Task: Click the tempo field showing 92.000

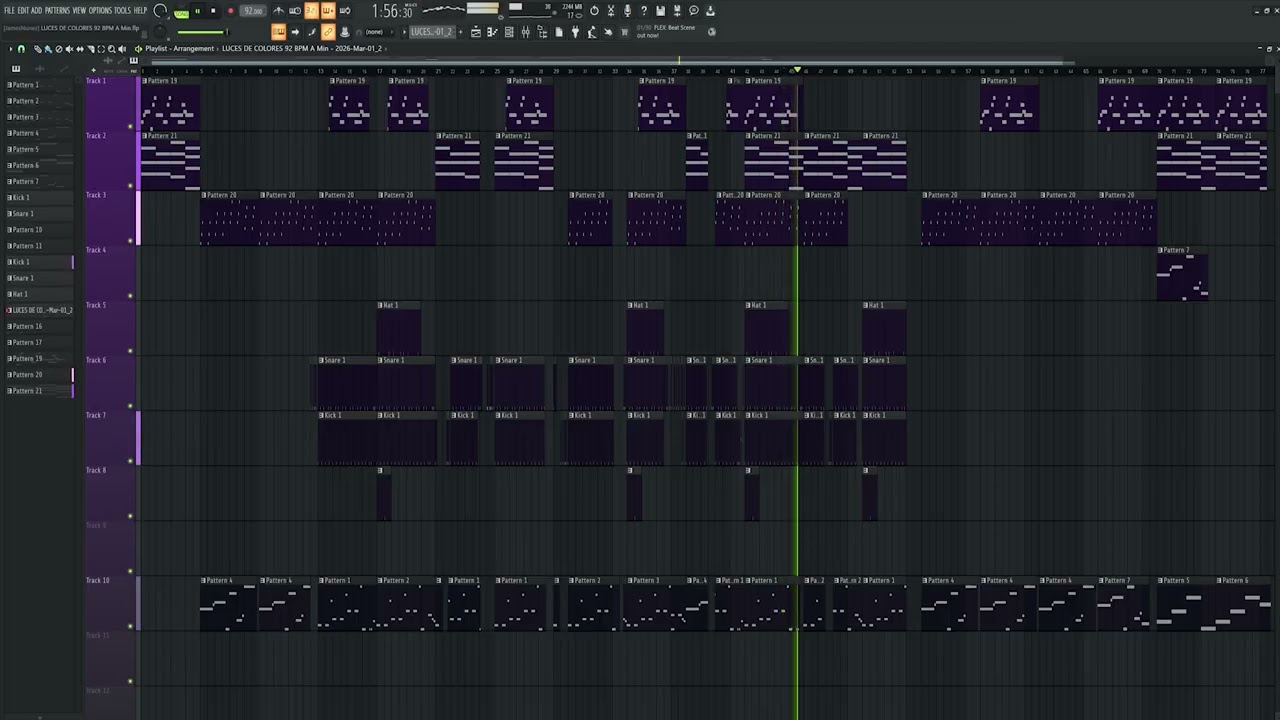Action: 253,11
